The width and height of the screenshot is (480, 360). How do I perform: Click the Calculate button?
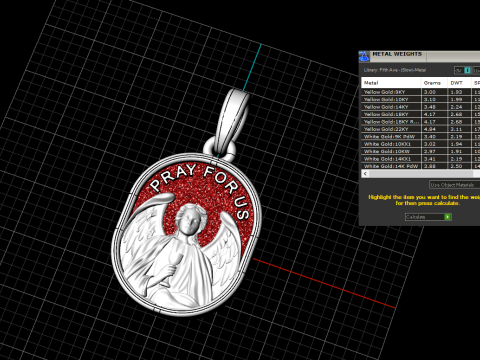(428, 217)
